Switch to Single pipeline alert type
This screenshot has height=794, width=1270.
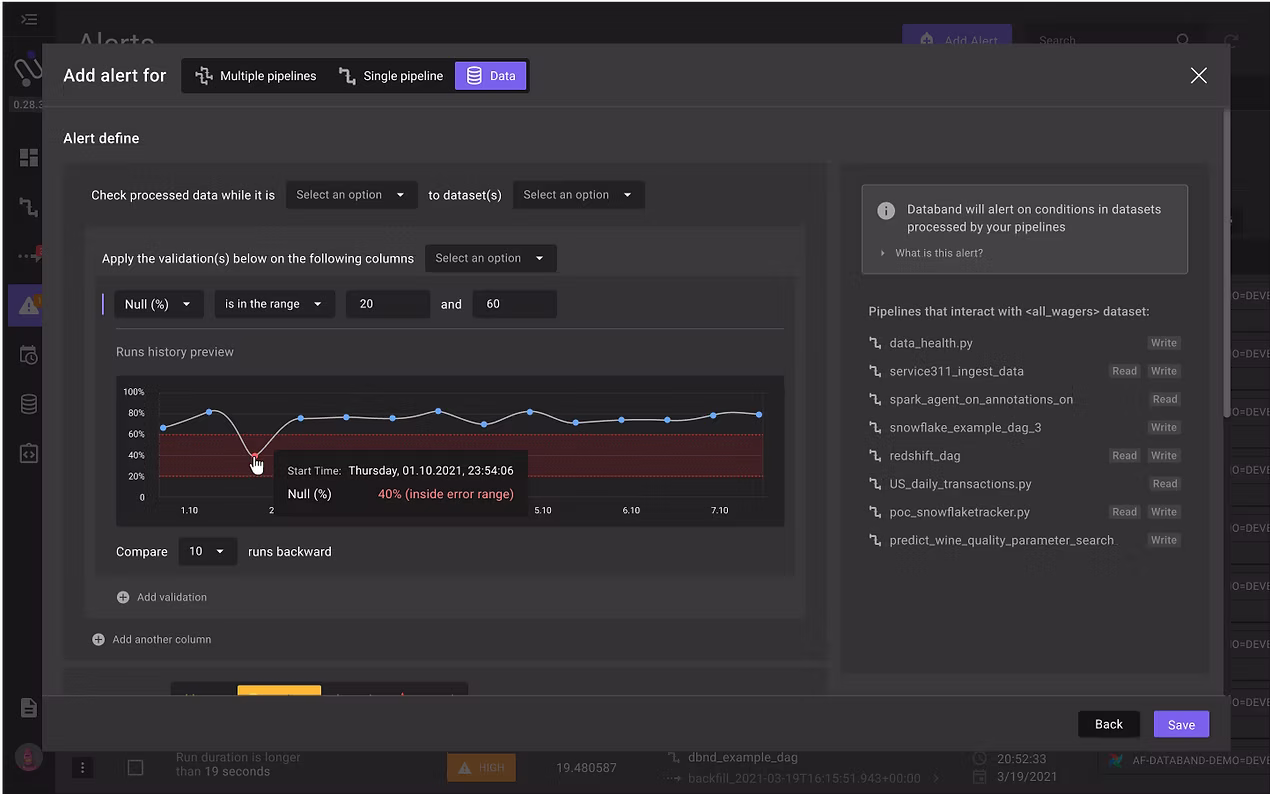pyautogui.click(x=391, y=76)
